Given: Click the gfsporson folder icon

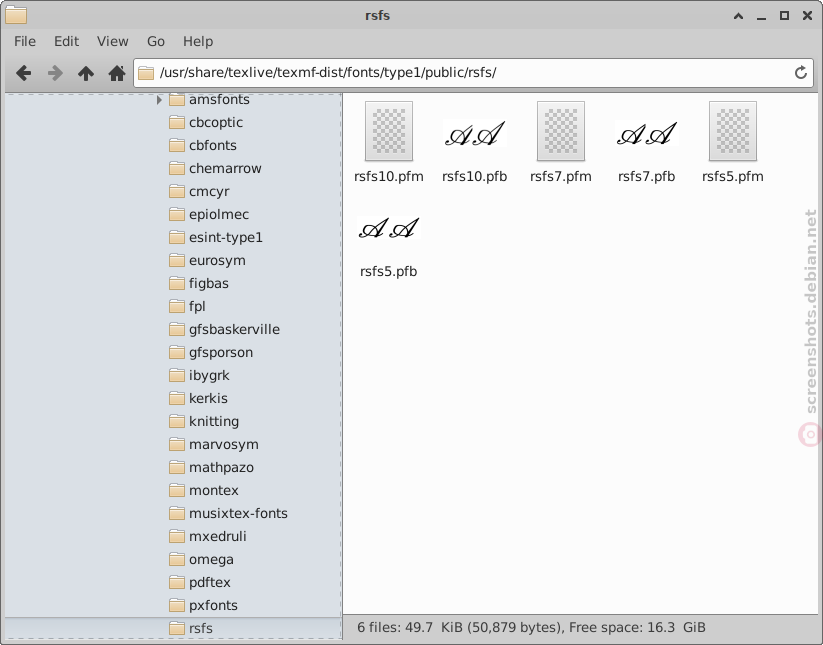Looking at the screenshot, I should click(177, 353).
